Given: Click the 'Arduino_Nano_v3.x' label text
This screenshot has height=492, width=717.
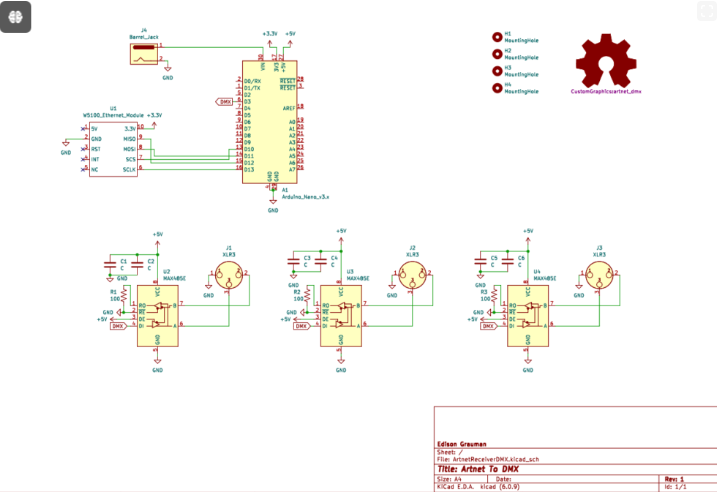Looking at the screenshot, I should 305,197.
